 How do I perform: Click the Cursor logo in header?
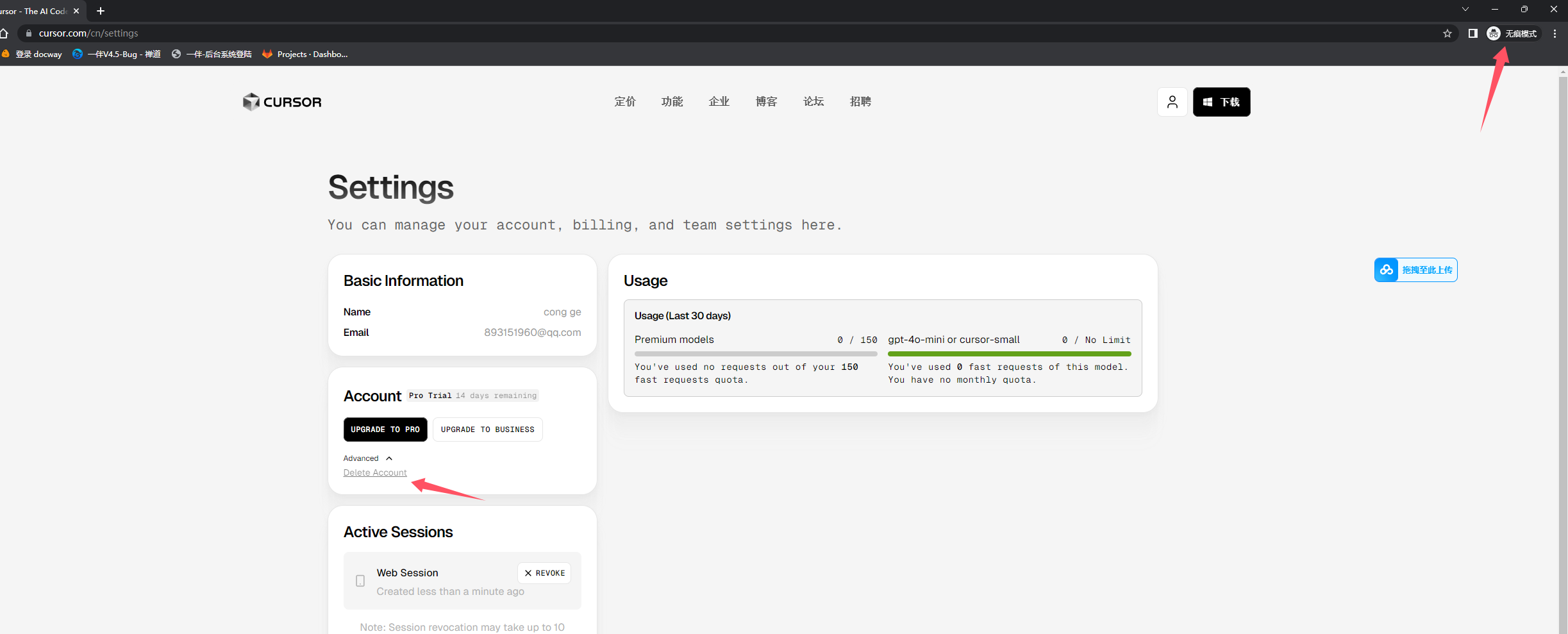tap(282, 102)
